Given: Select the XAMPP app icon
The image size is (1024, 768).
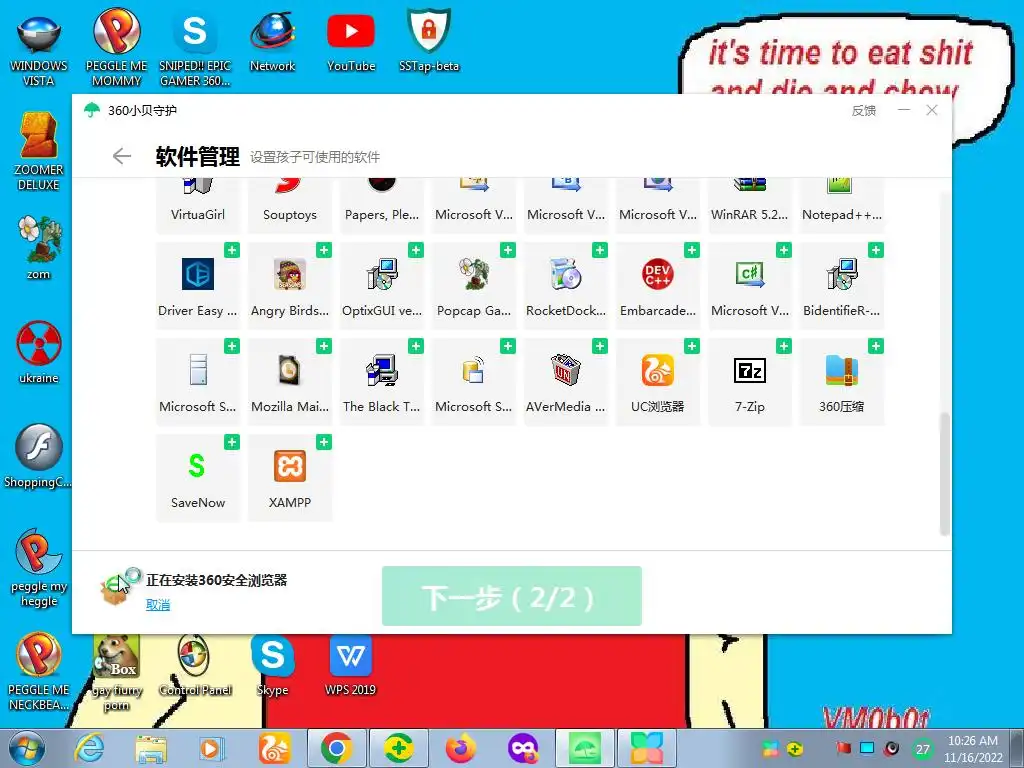Looking at the screenshot, I should (290, 466).
